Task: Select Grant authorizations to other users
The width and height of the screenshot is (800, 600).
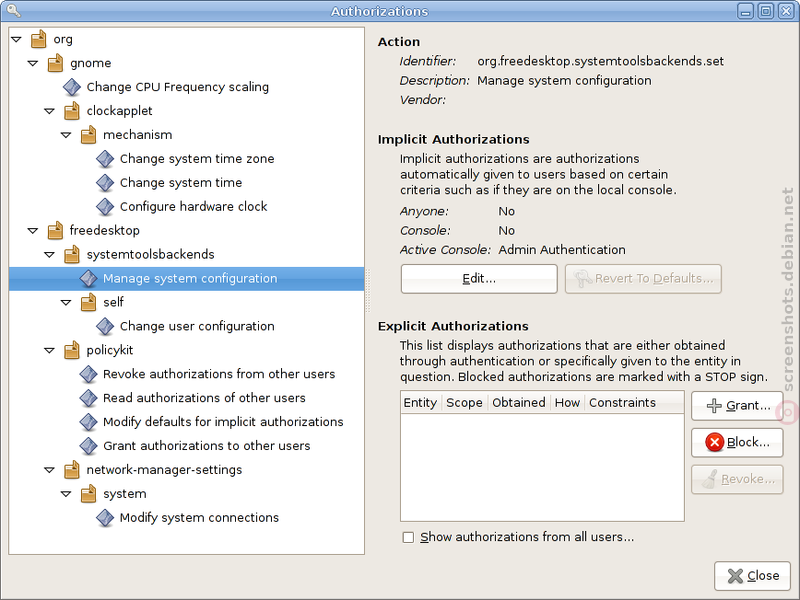Action: [x=207, y=446]
